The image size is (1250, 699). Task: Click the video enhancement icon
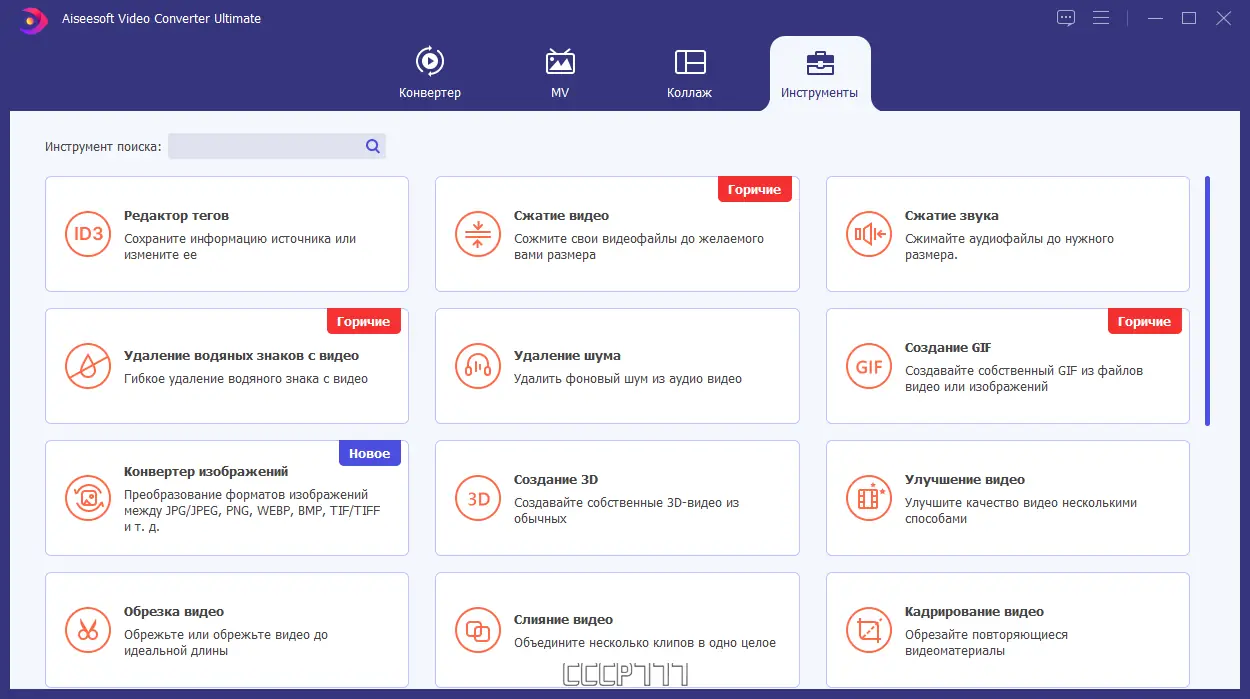coord(869,498)
